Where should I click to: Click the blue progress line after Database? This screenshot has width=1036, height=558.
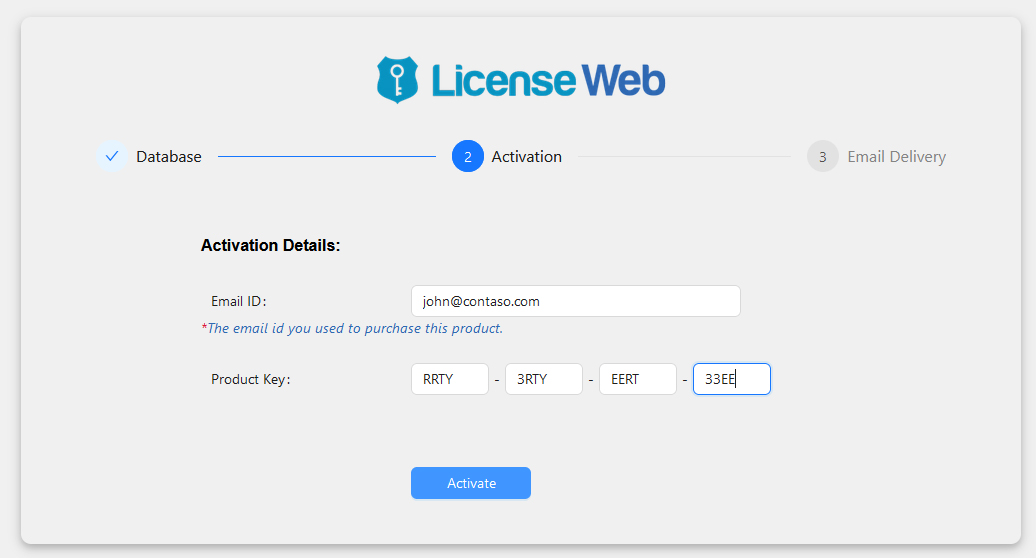pyautogui.click(x=327, y=157)
